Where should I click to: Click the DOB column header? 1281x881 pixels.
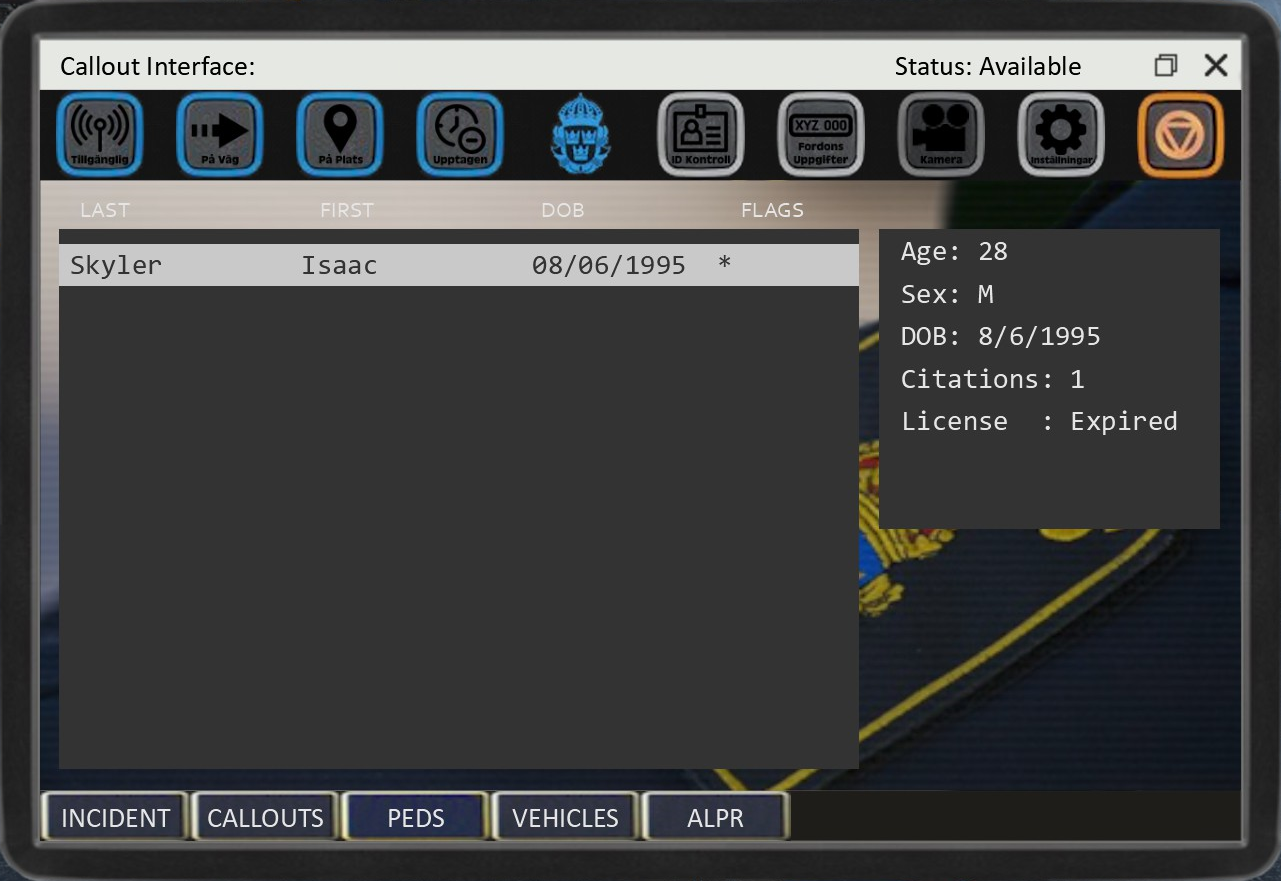(562, 210)
